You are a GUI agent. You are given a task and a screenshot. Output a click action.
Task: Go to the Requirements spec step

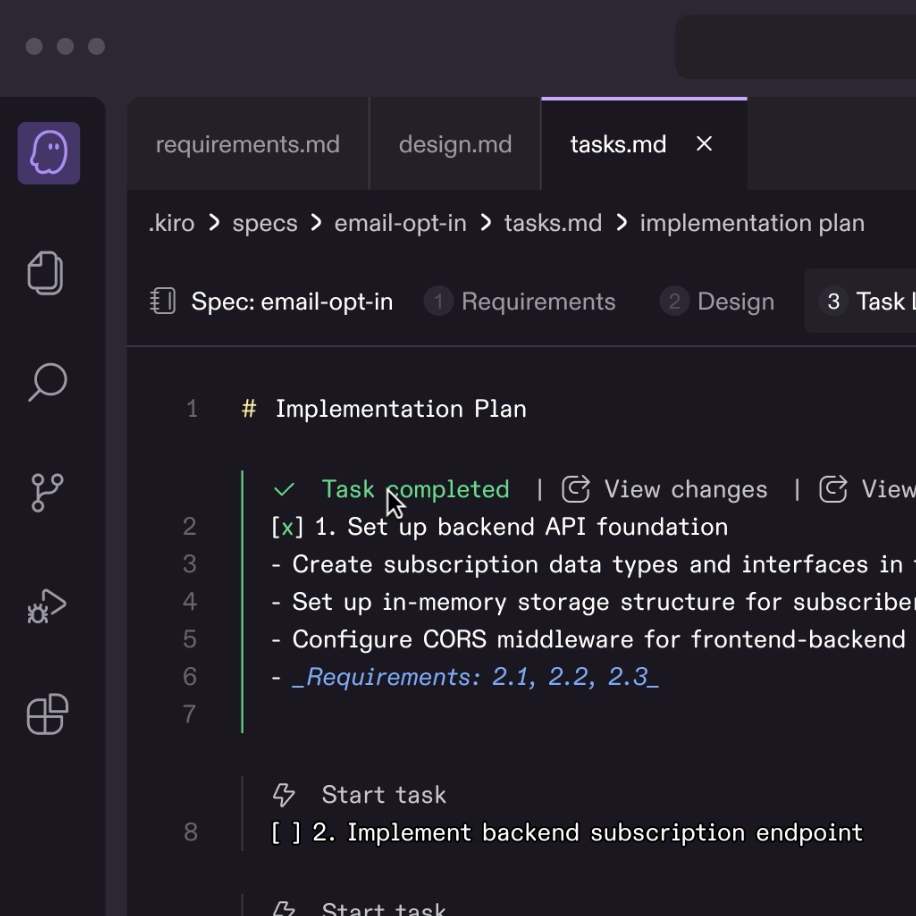520,301
